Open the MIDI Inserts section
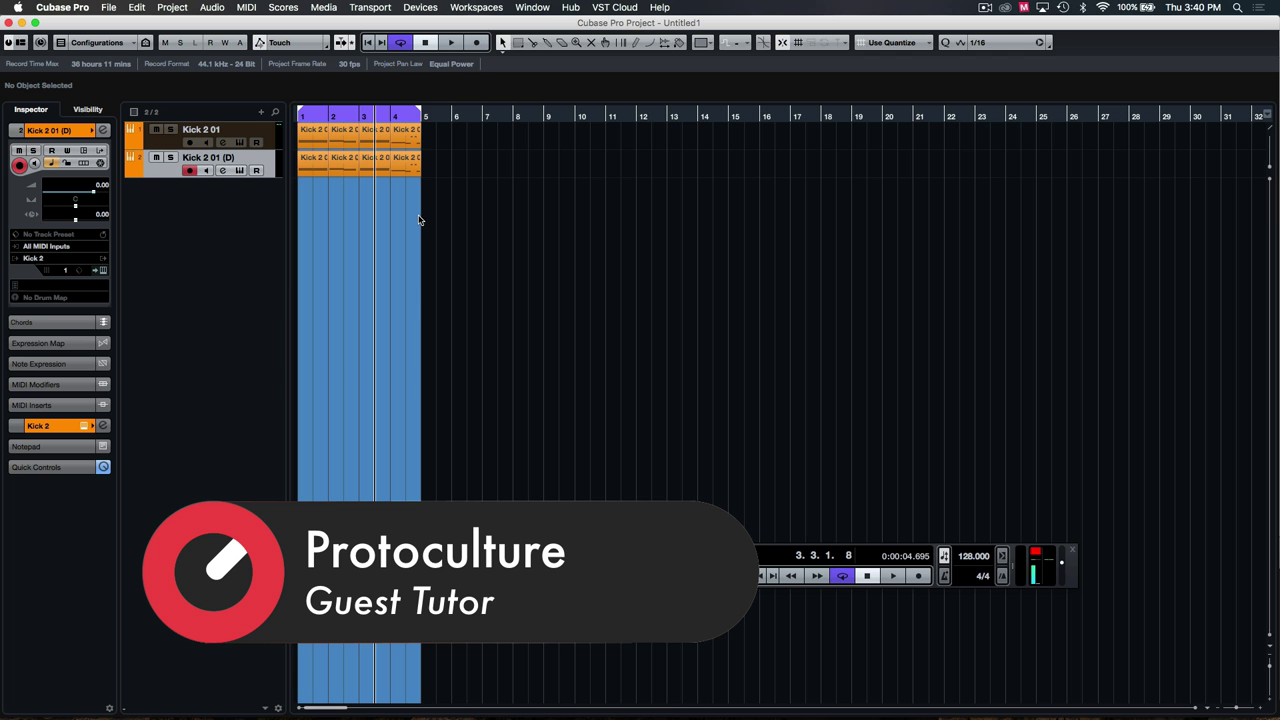1280x720 pixels. pyautogui.click(x=59, y=406)
